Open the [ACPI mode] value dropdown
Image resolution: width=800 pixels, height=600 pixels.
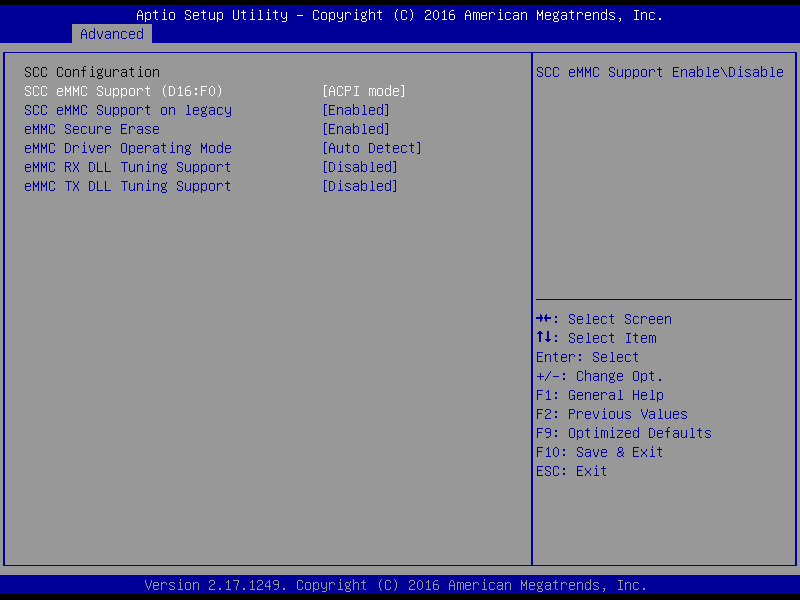(364, 91)
